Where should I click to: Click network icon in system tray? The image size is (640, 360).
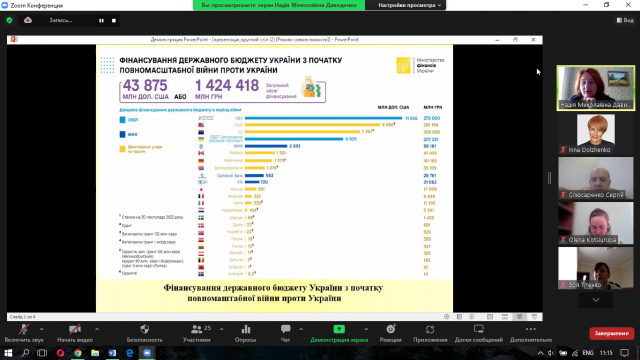(x=575, y=353)
